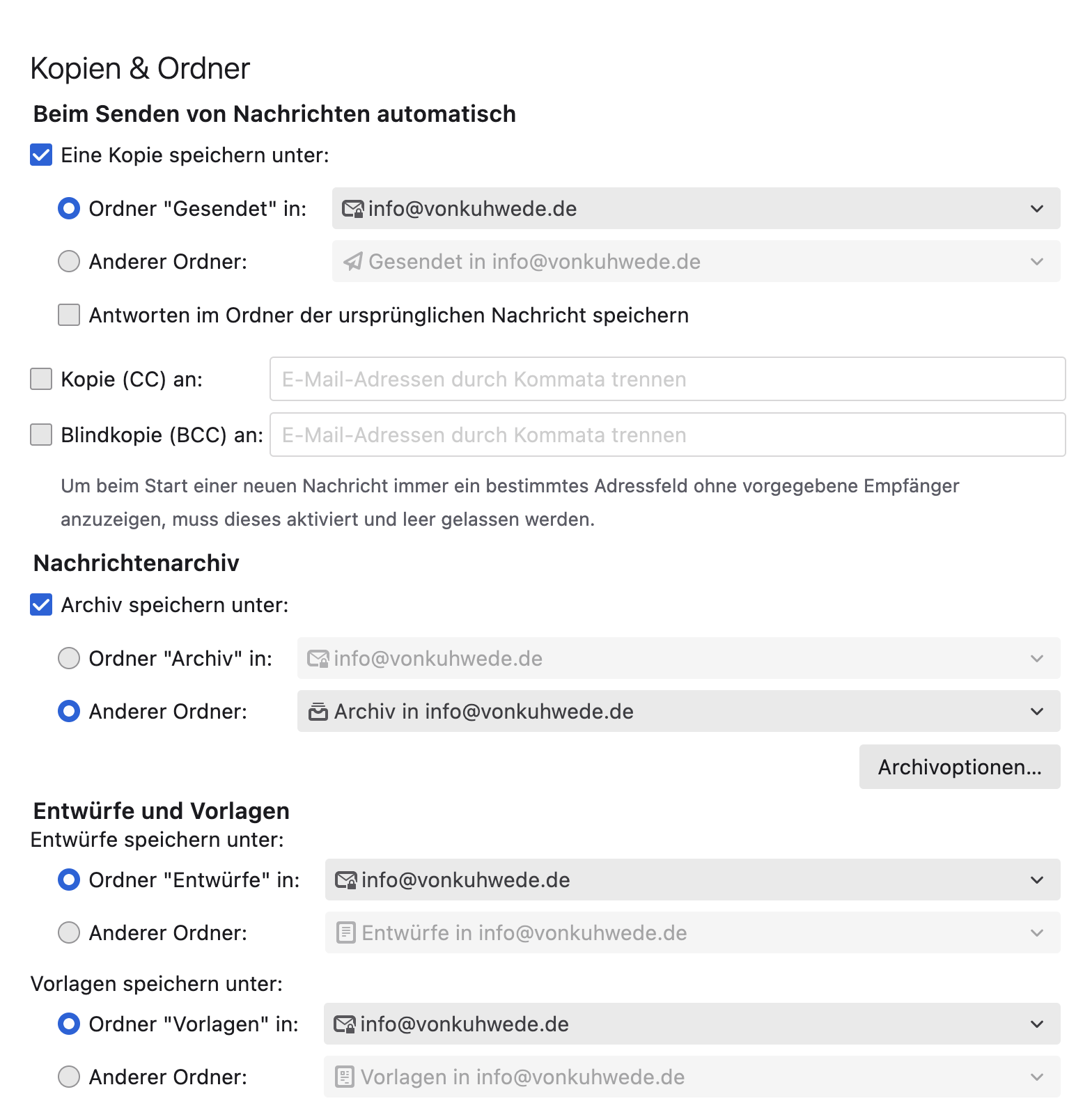This screenshot has width=1092, height=1117.
Task: Click the template icon before Vorlagen in info@vonkuhwede.de
Action: click(x=345, y=1077)
